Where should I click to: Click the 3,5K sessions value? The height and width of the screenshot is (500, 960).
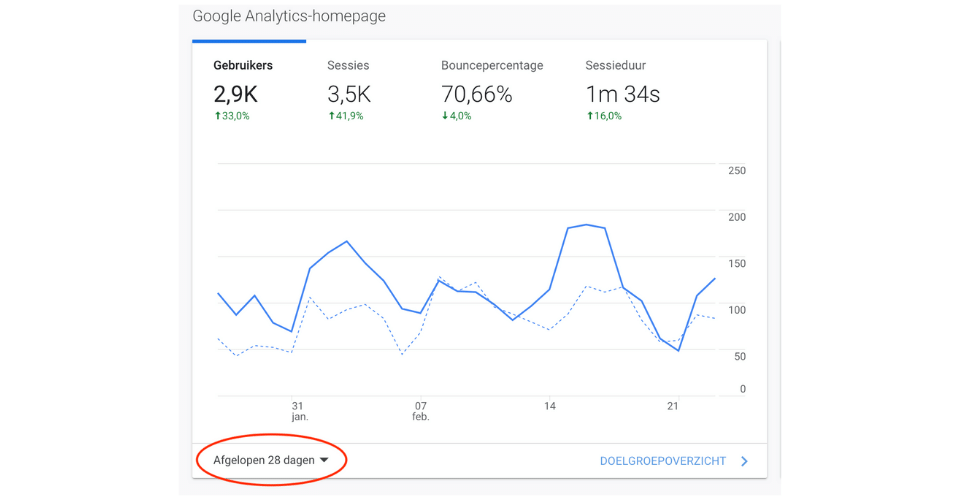(x=349, y=94)
